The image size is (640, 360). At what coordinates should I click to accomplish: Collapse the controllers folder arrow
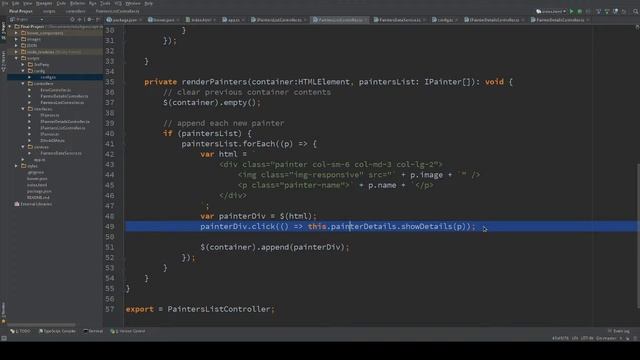click(x=23, y=83)
